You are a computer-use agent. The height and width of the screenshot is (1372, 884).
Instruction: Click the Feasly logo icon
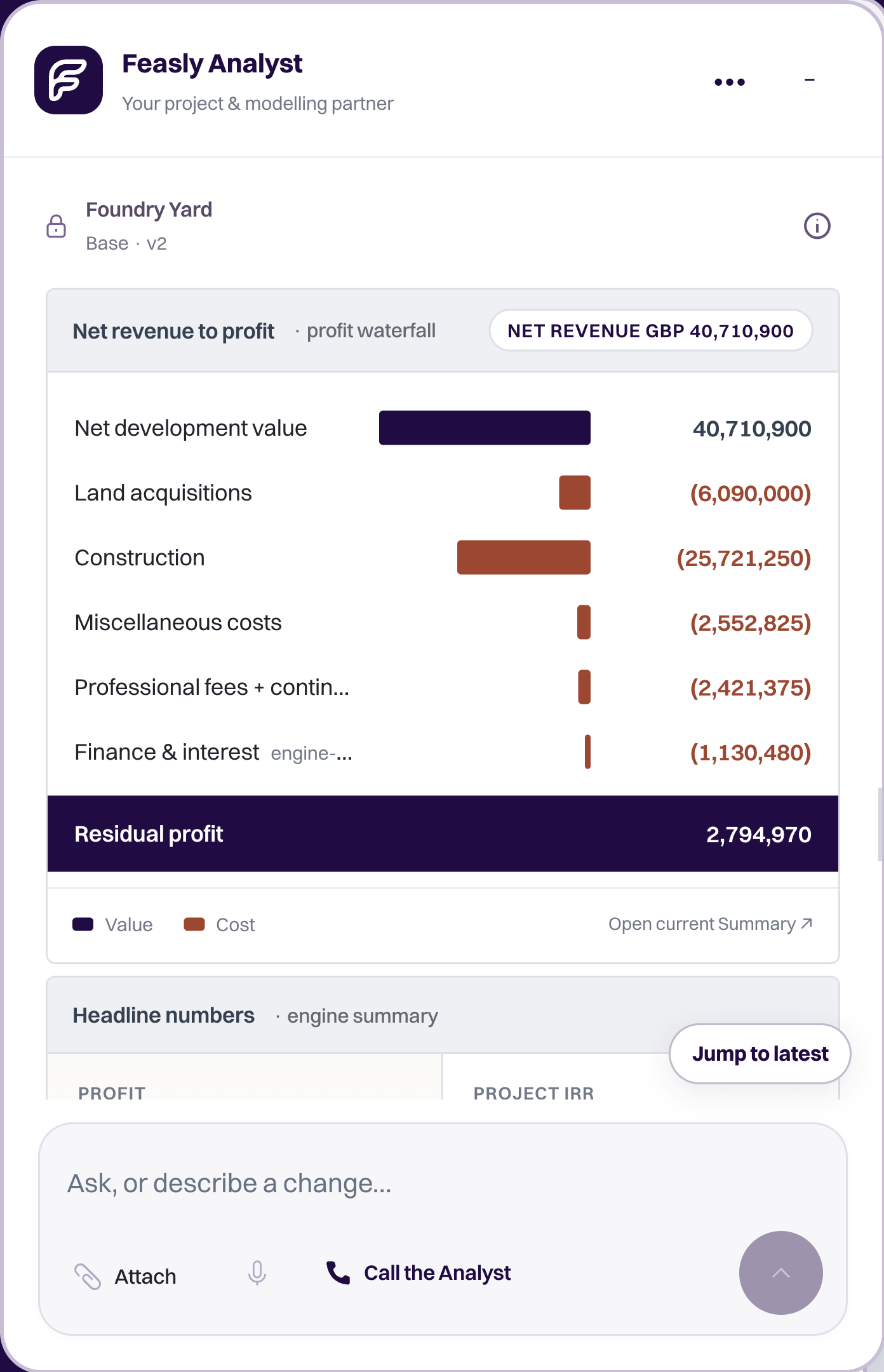pos(69,80)
